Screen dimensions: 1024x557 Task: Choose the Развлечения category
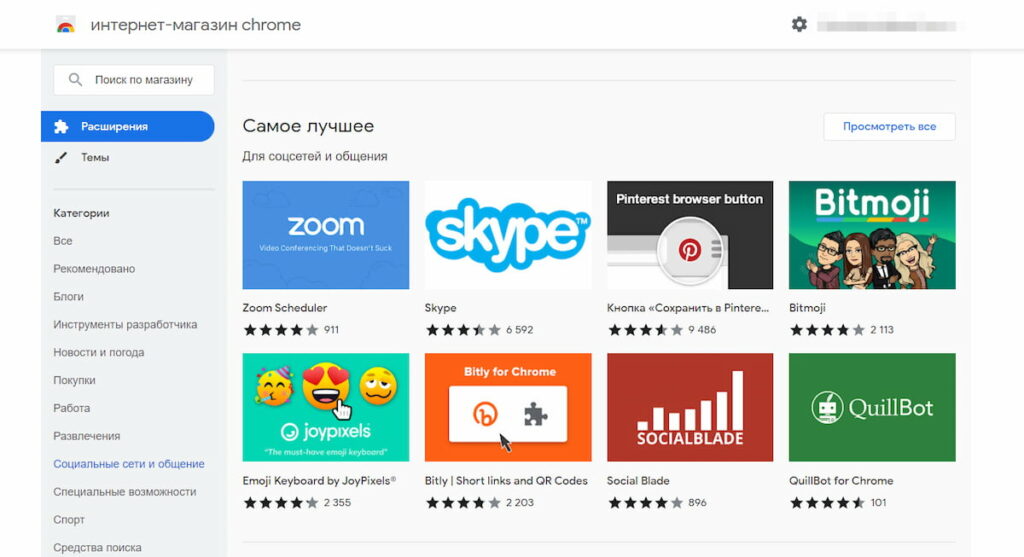86,436
